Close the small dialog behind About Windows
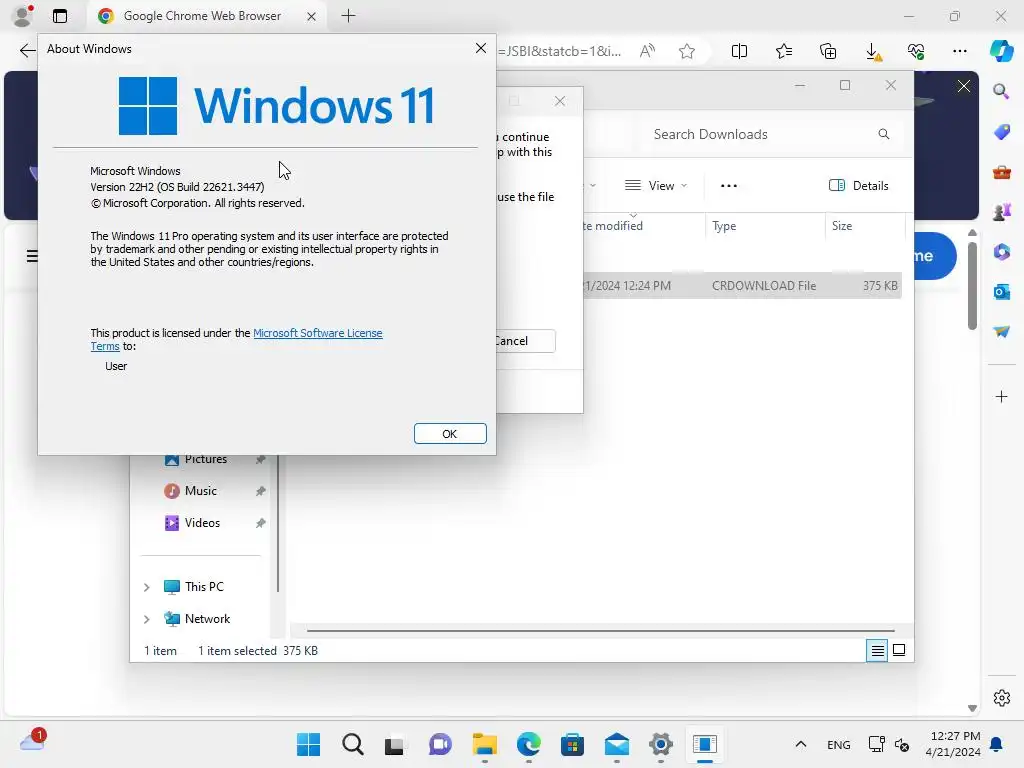The image size is (1024, 768). point(560,101)
